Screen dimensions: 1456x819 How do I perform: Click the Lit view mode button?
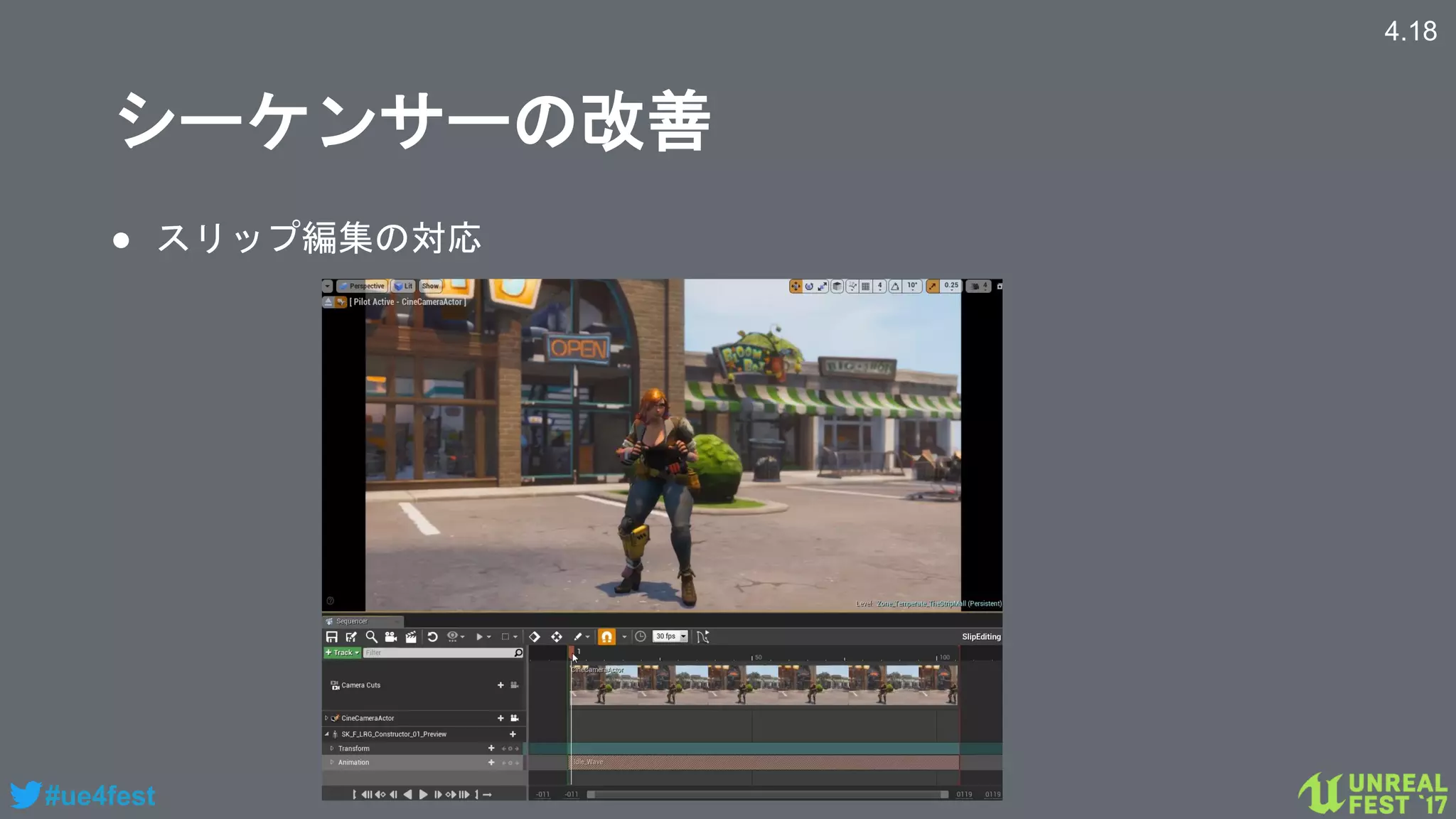tap(403, 286)
